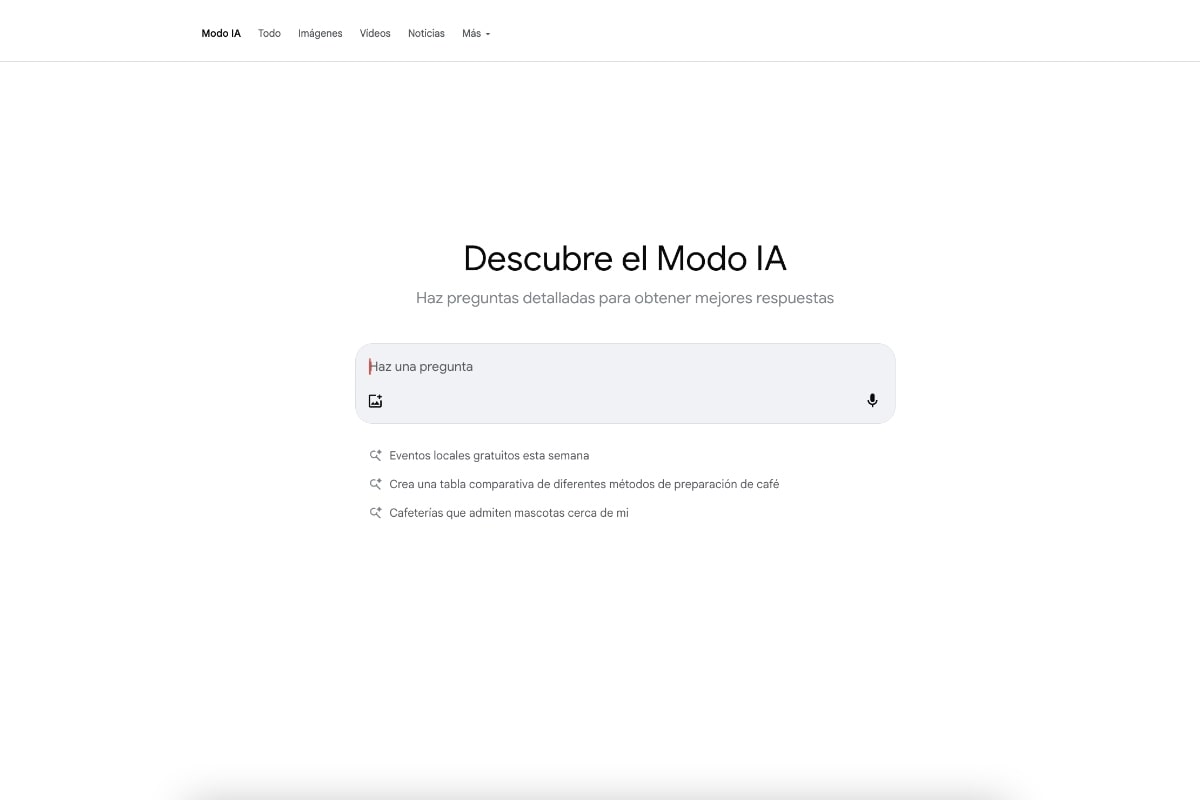Click the Descubre el Modo IA heading
This screenshot has width=1200, height=800.
[x=625, y=258]
